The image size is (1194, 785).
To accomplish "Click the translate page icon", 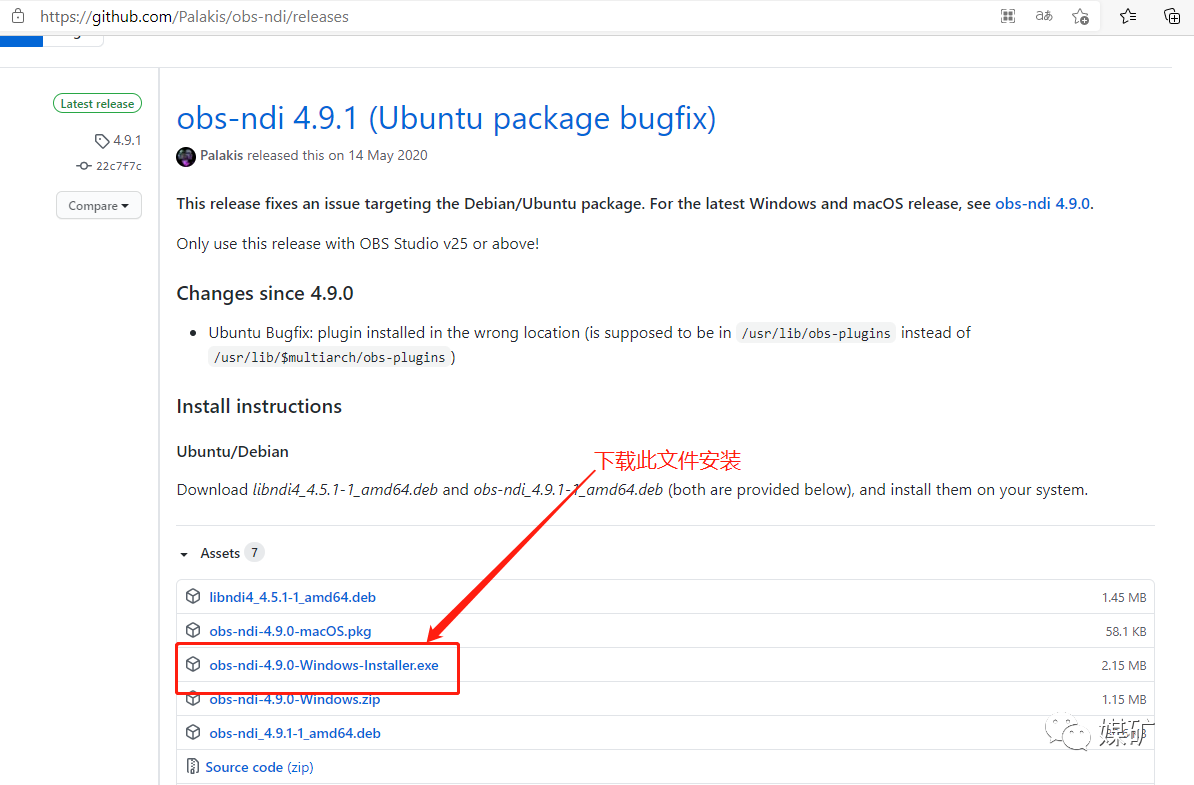I will (1043, 16).
